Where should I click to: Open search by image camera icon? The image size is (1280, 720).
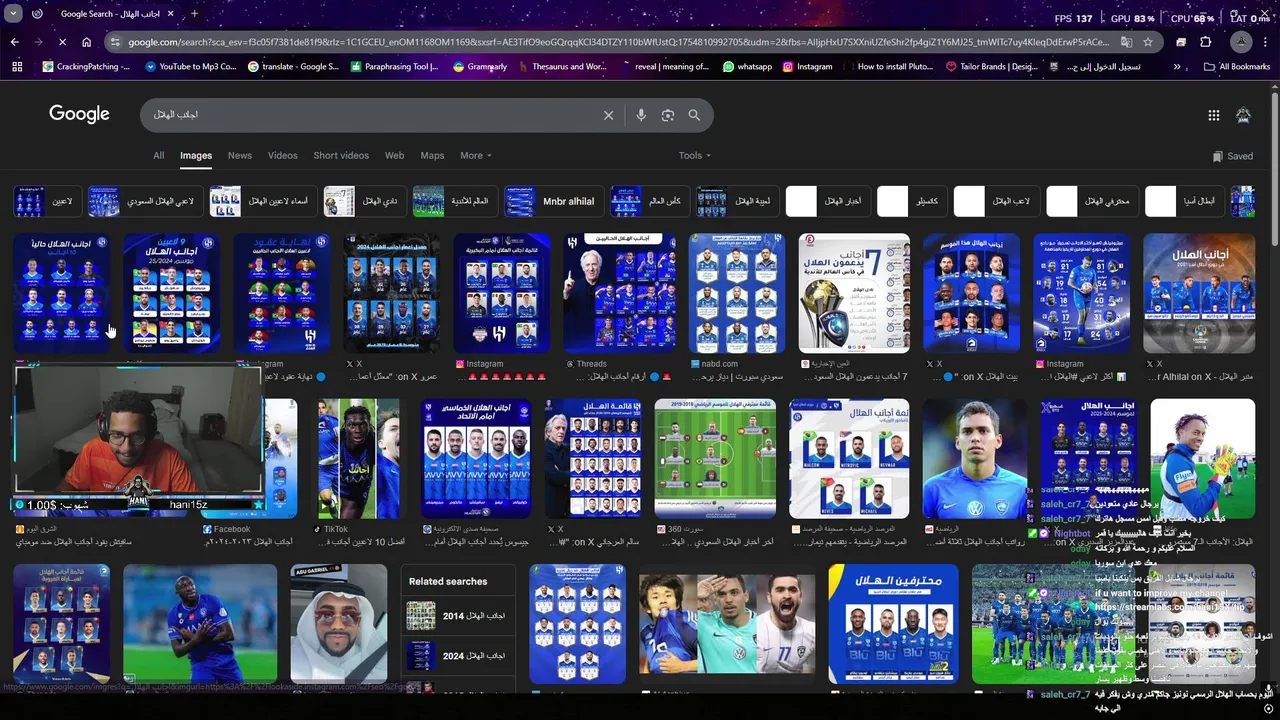coord(668,115)
